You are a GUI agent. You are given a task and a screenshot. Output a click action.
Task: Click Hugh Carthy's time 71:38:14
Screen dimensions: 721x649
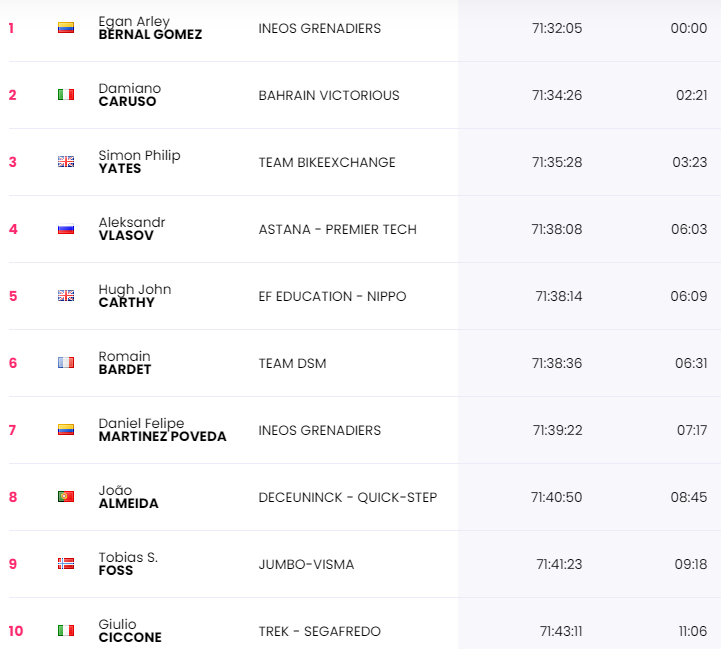(558, 296)
